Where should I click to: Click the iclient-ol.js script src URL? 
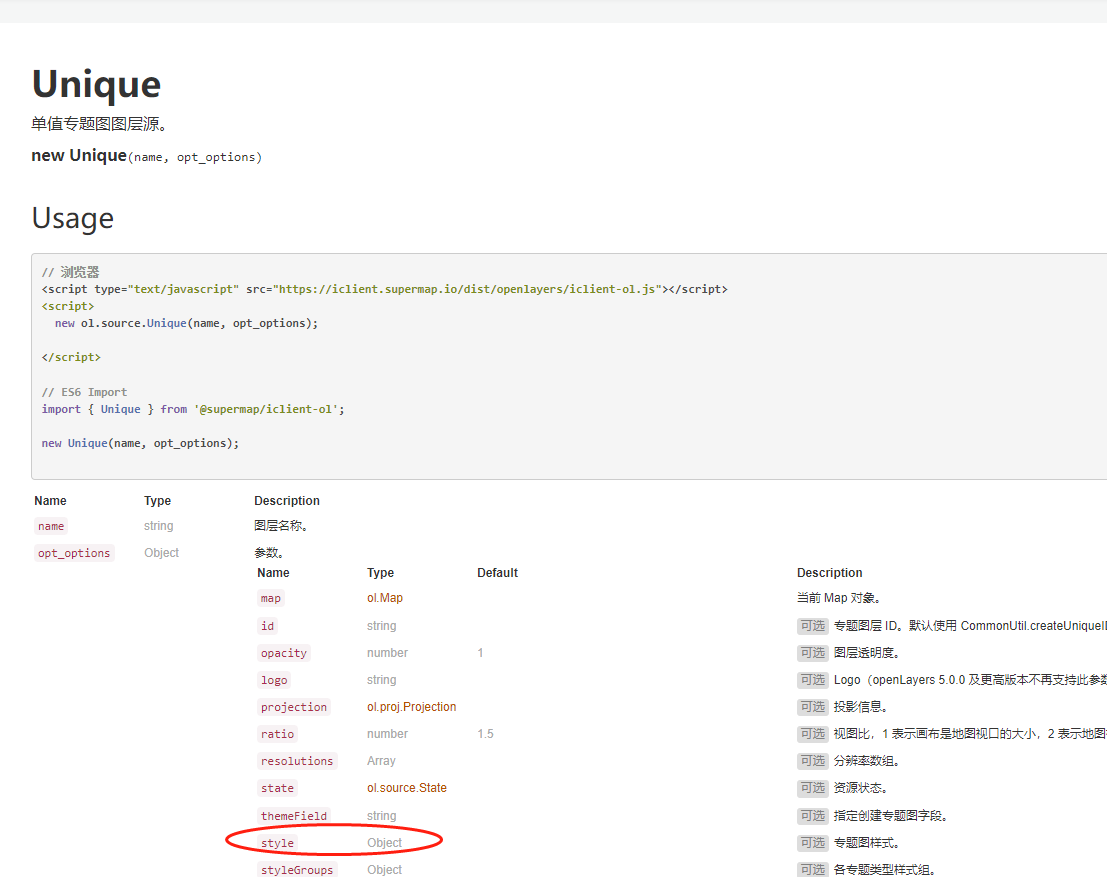[468, 289]
